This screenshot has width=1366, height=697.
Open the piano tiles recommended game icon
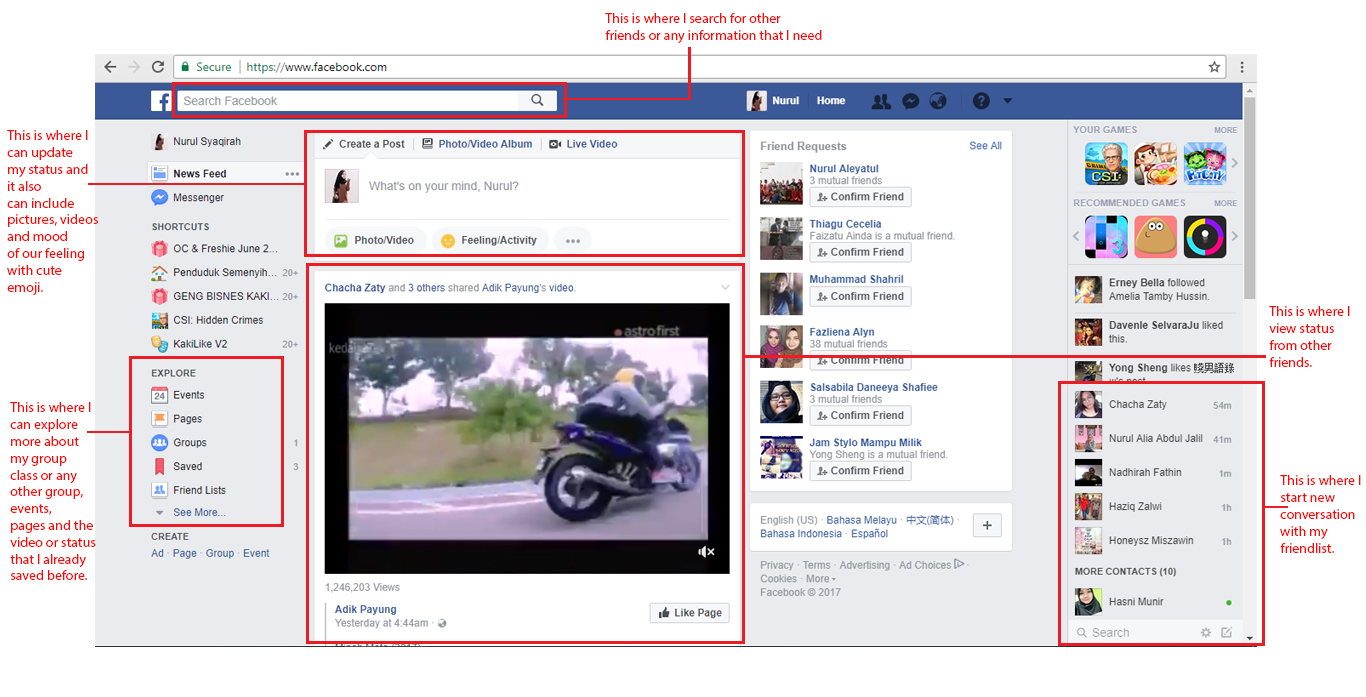coord(1106,237)
